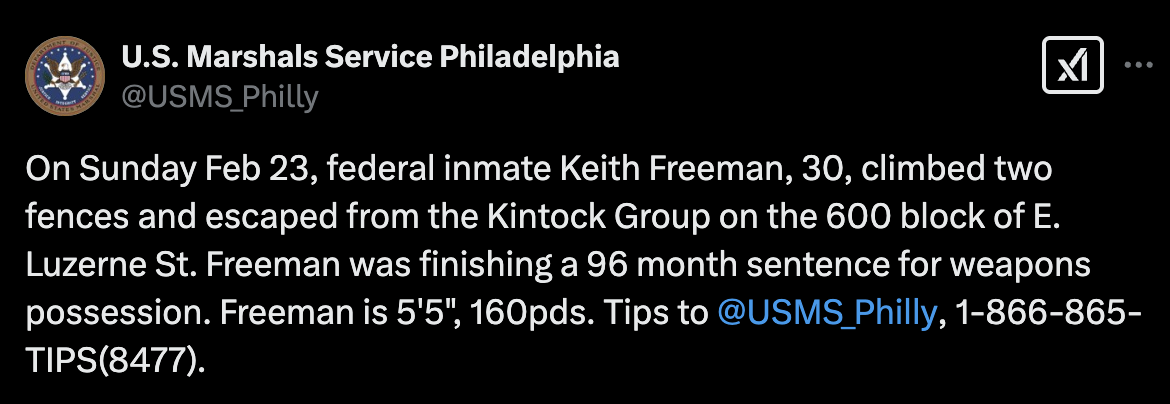Follow the blue @USMS_Philly mention link
The height and width of the screenshot is (404, 1170).
(x=828, y=315)
